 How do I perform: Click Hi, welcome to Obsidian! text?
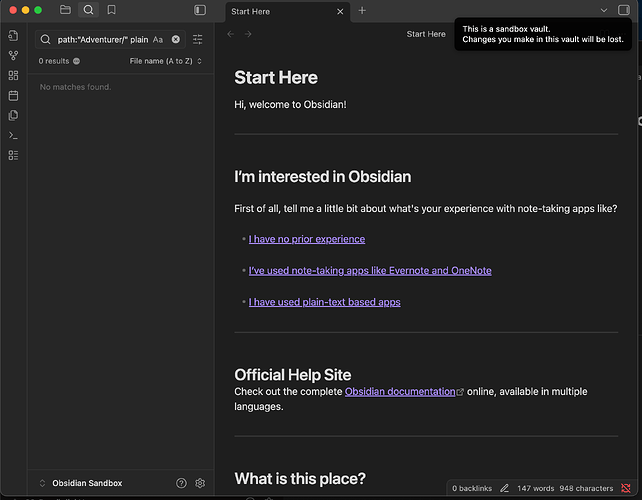pyautogui.click(x=290, y=105)
